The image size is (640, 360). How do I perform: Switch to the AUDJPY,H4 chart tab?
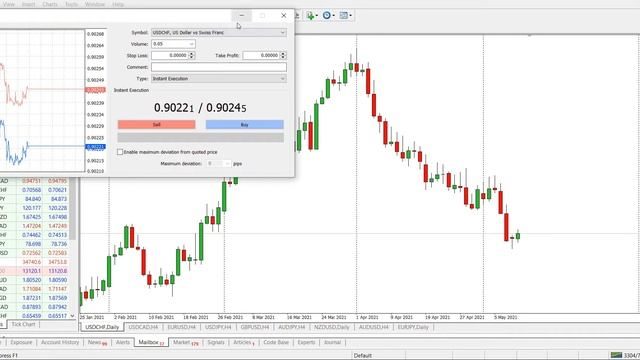coord(291,327)
